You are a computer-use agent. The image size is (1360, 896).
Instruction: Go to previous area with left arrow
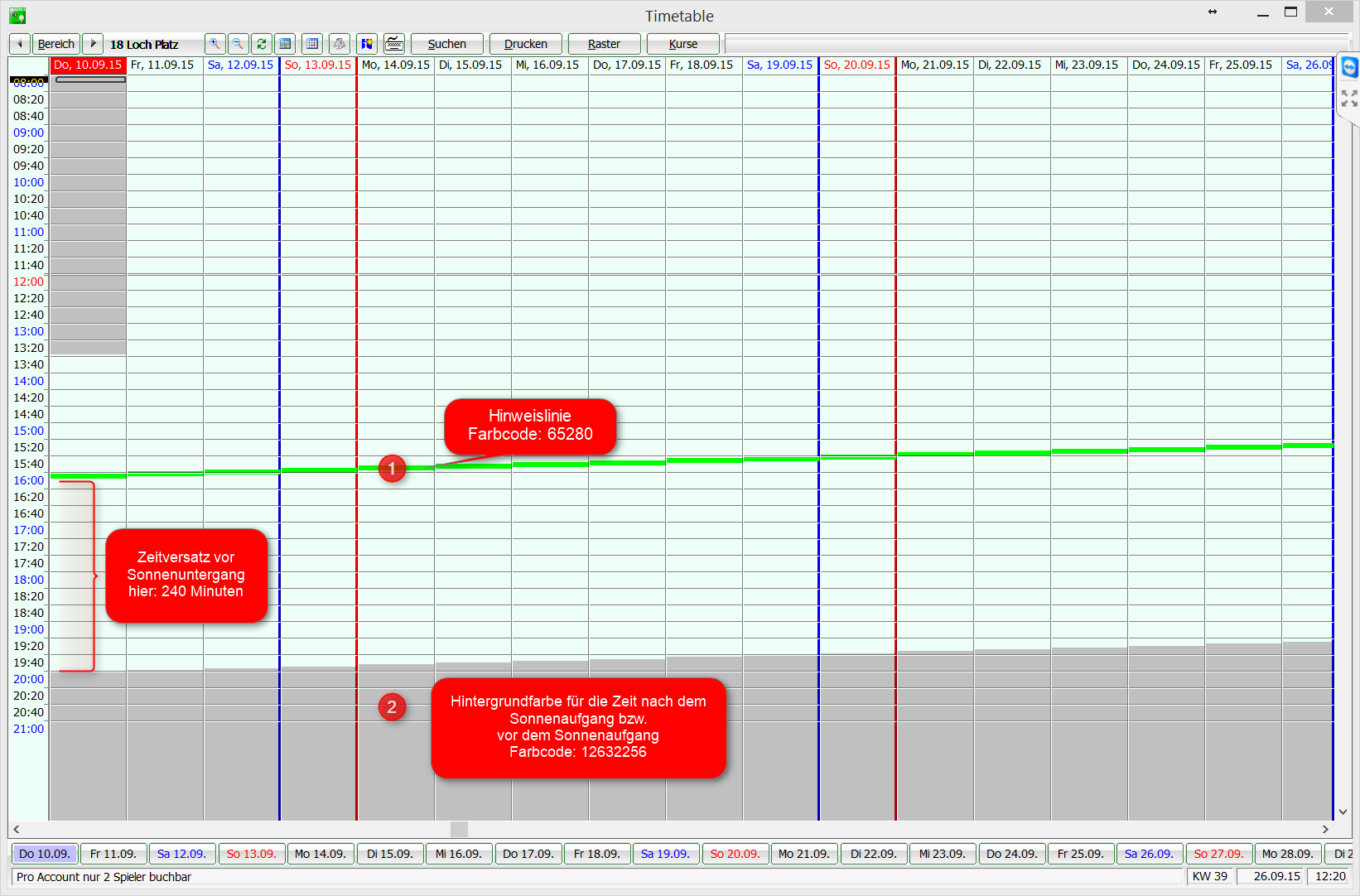[20, 44]
